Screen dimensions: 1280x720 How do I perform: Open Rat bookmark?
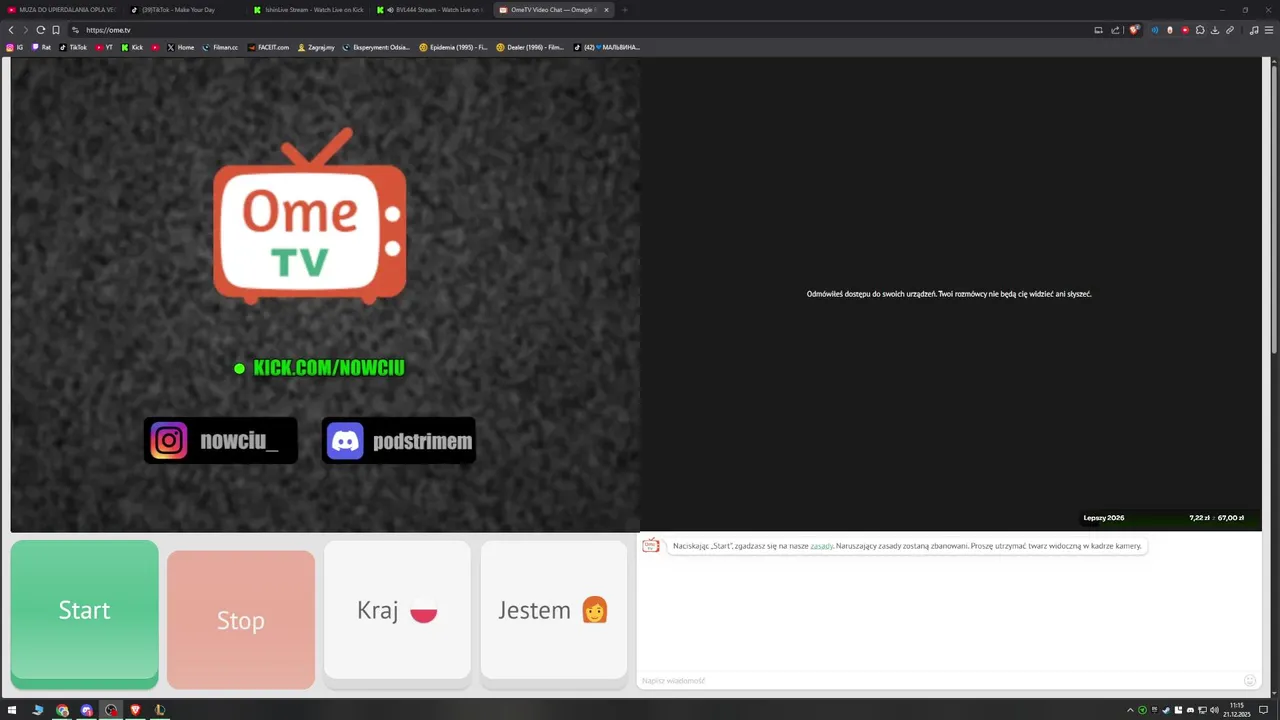click(x=41, y=47)
